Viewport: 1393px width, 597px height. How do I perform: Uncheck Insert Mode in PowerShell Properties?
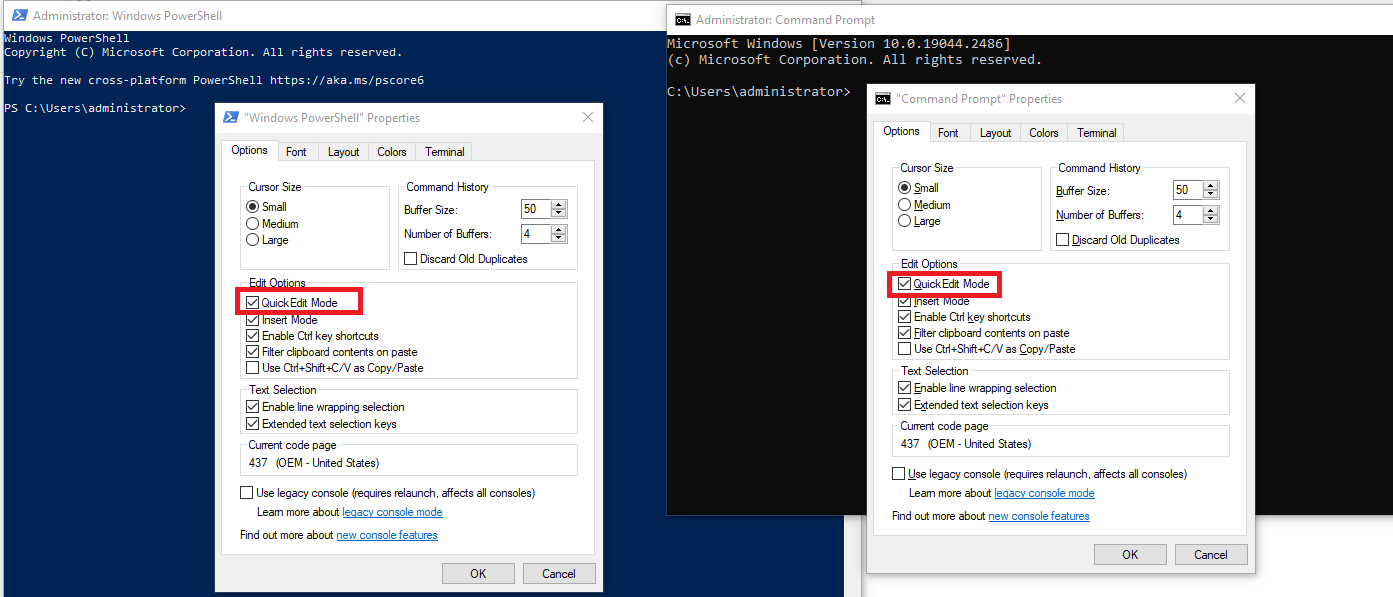pyautogui.click(x=253, y=320)
